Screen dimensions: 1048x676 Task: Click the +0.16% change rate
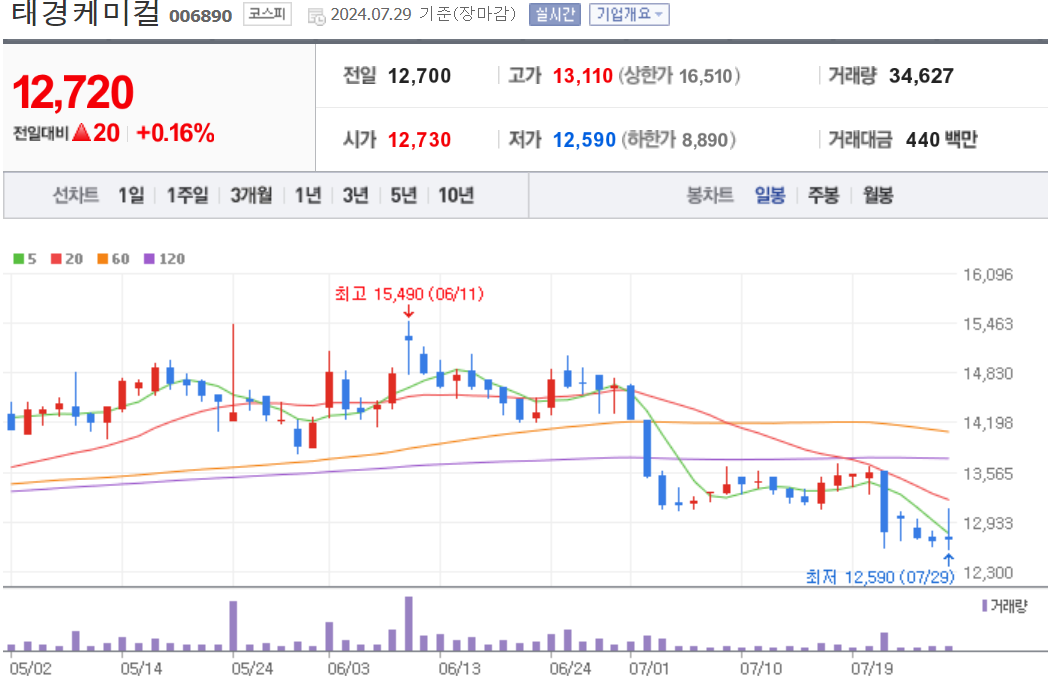(175, 133)
